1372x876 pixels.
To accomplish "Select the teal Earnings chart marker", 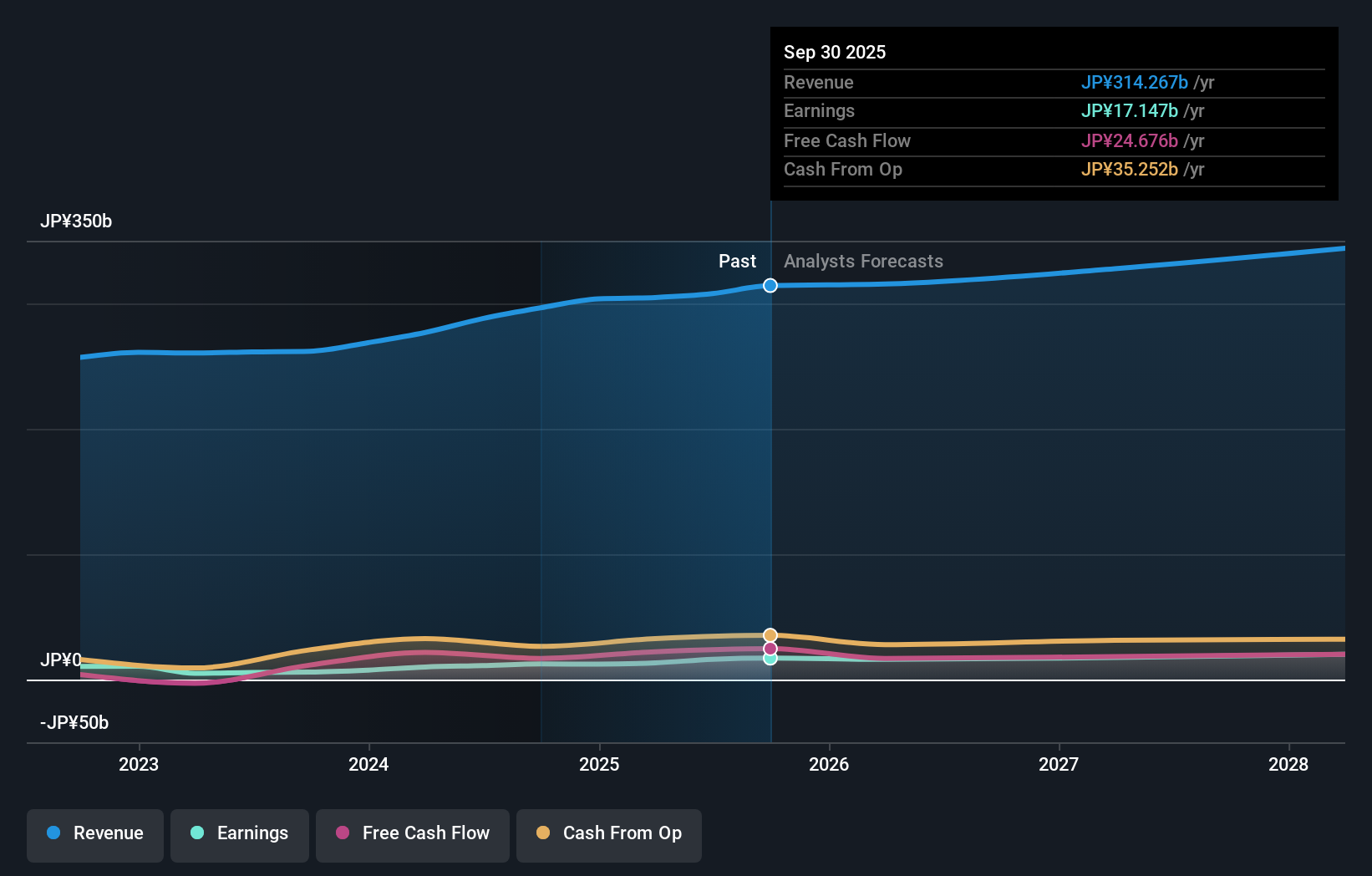I will tap(770, 660).
